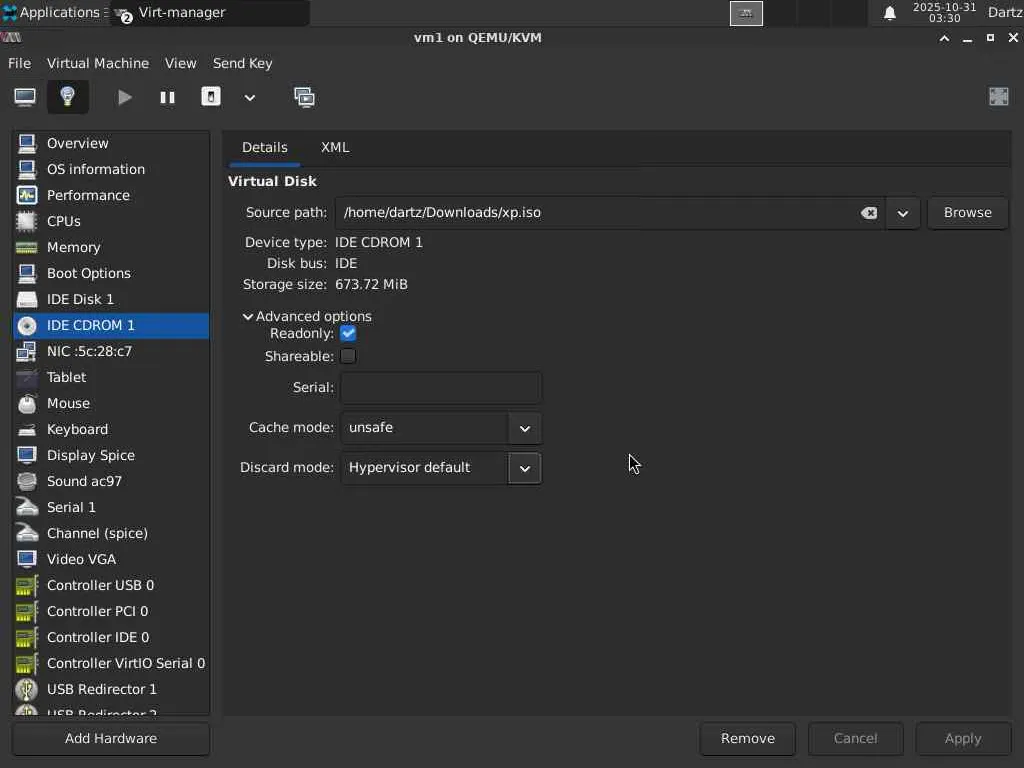Open the notification bell in the panel
This screenshot has height=768, width=1024.
889,13
